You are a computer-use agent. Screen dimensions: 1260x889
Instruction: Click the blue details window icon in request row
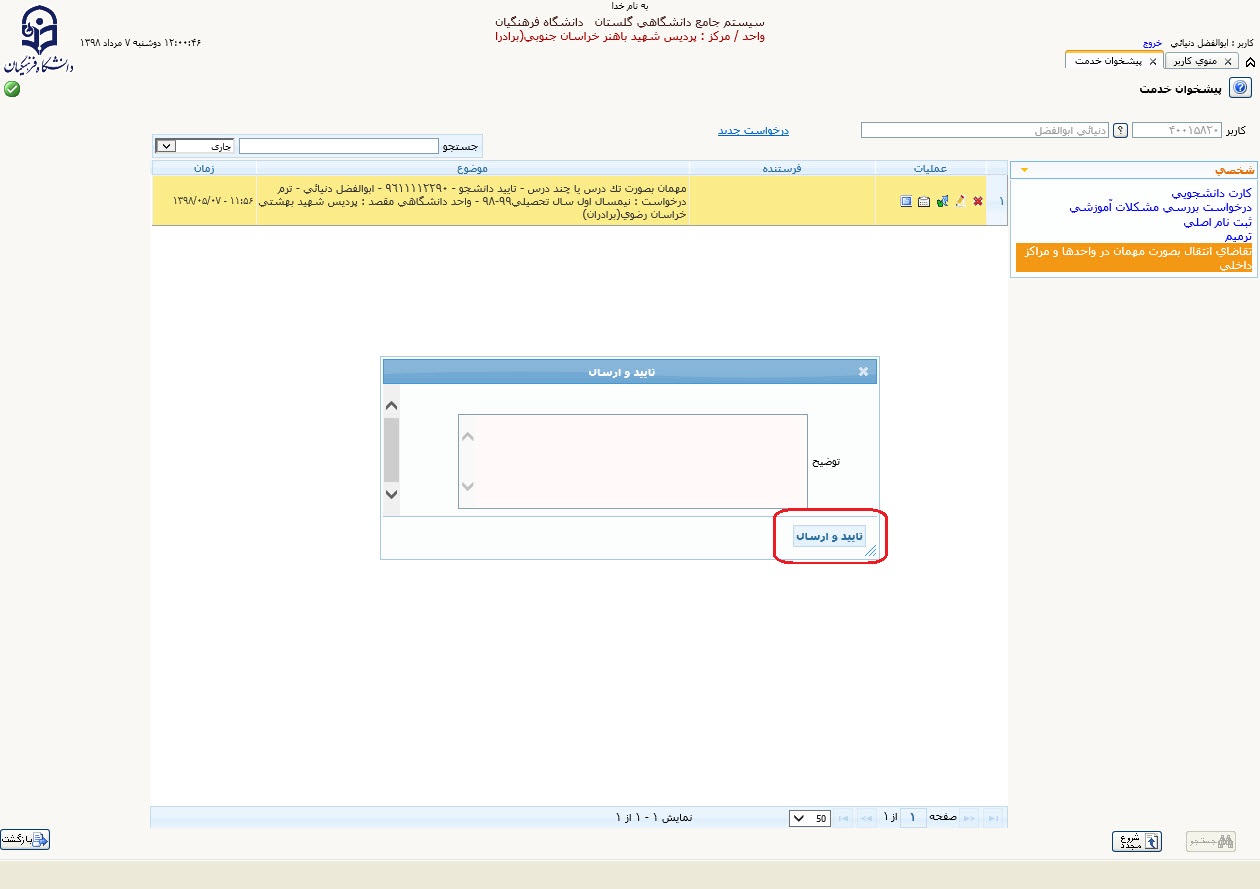point(906,201)
